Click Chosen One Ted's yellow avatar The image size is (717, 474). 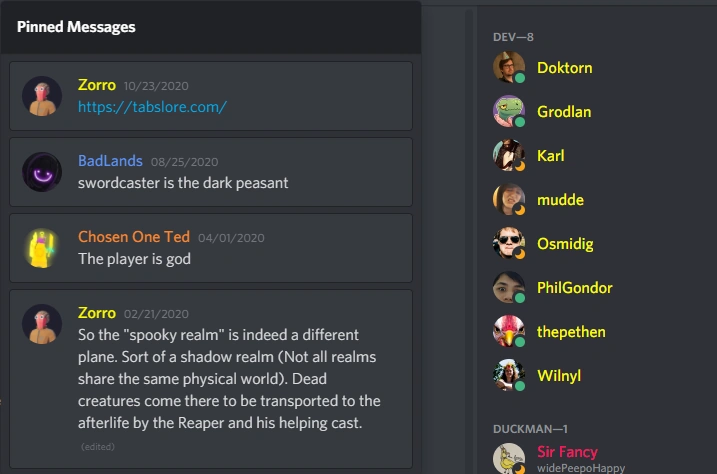pyautogui.click(x=42, y=248)
